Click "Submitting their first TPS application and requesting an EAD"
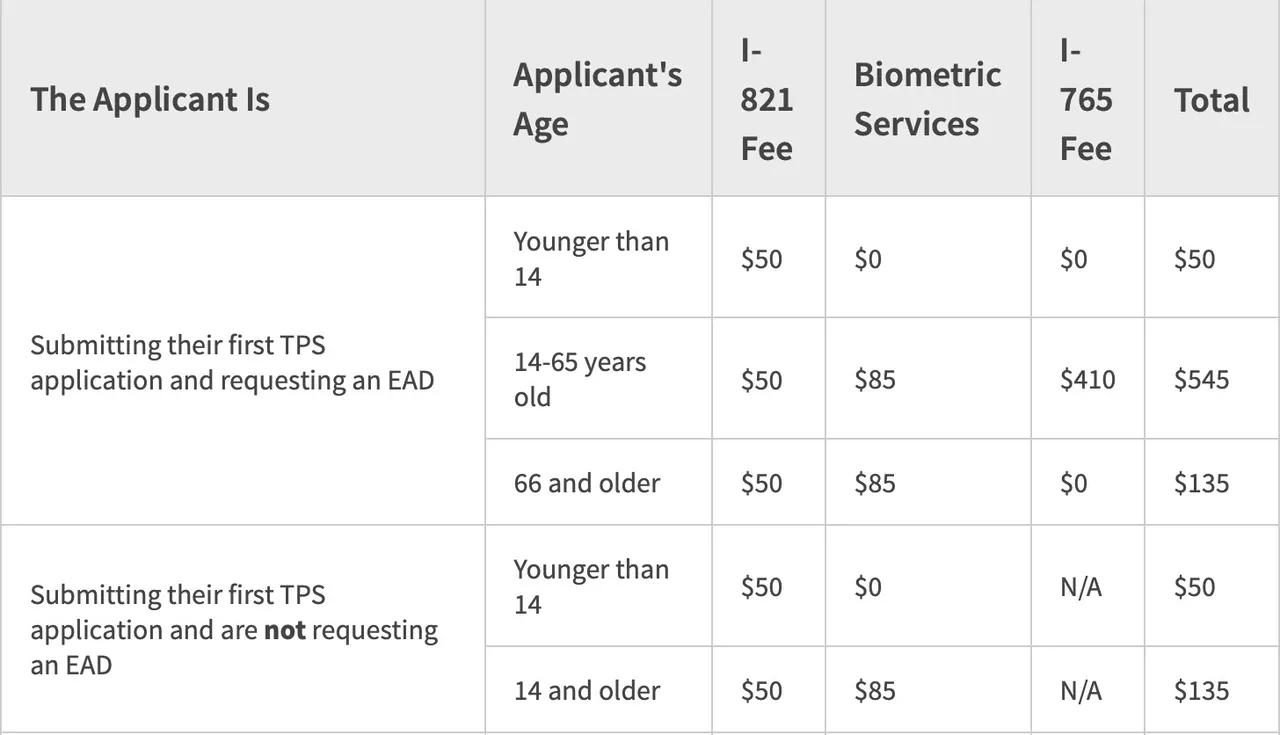 click(x=232, y=362)
